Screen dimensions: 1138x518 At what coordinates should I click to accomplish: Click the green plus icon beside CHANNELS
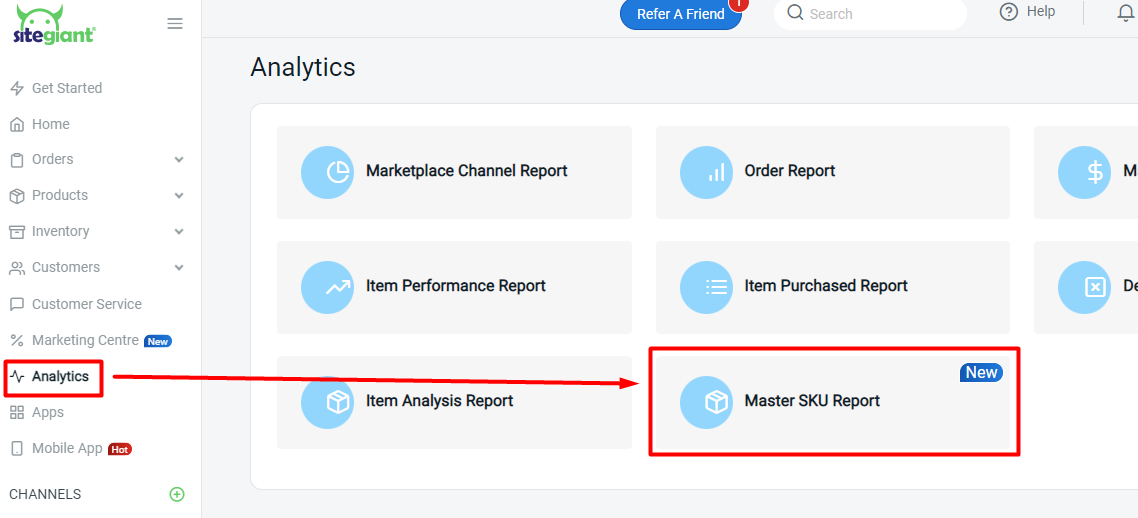coord(177,494)
